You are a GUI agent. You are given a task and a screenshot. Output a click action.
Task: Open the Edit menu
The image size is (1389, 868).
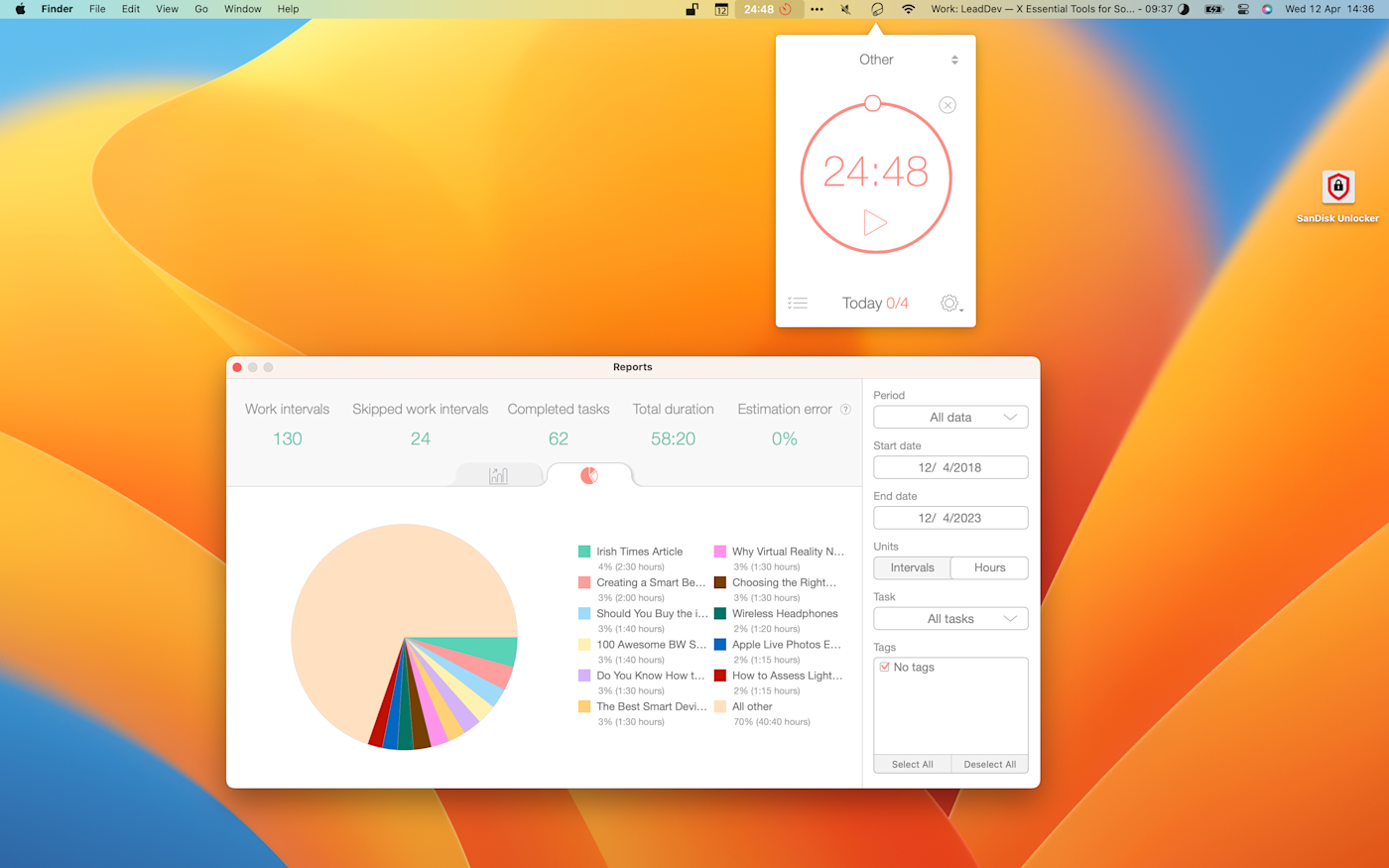(x=131, y=9)
